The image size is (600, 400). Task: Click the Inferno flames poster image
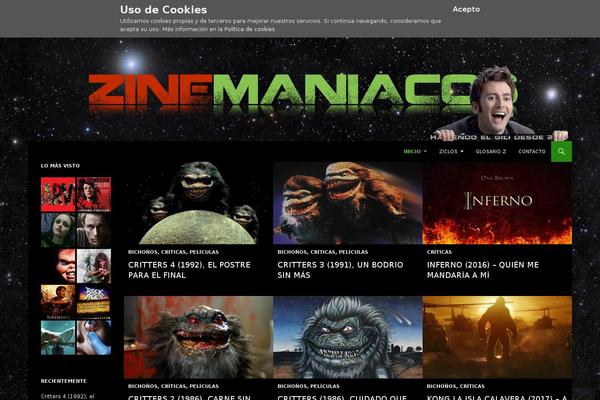tap(497, 203)
